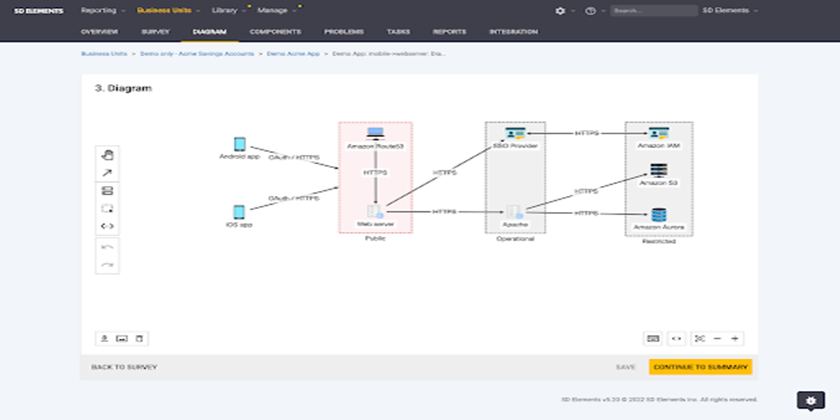Select the Public trust boundary label
840x420 pixels.
(375, 238)
